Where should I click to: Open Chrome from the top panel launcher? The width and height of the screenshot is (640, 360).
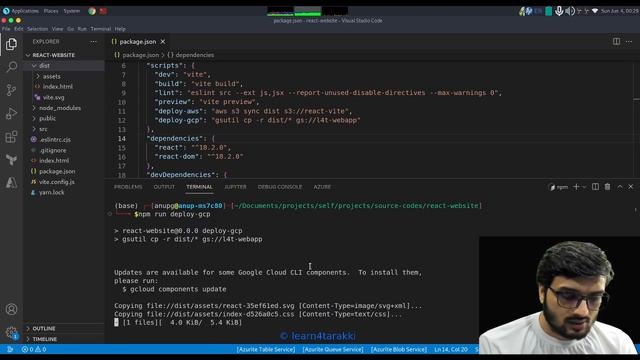pos(92,11)
